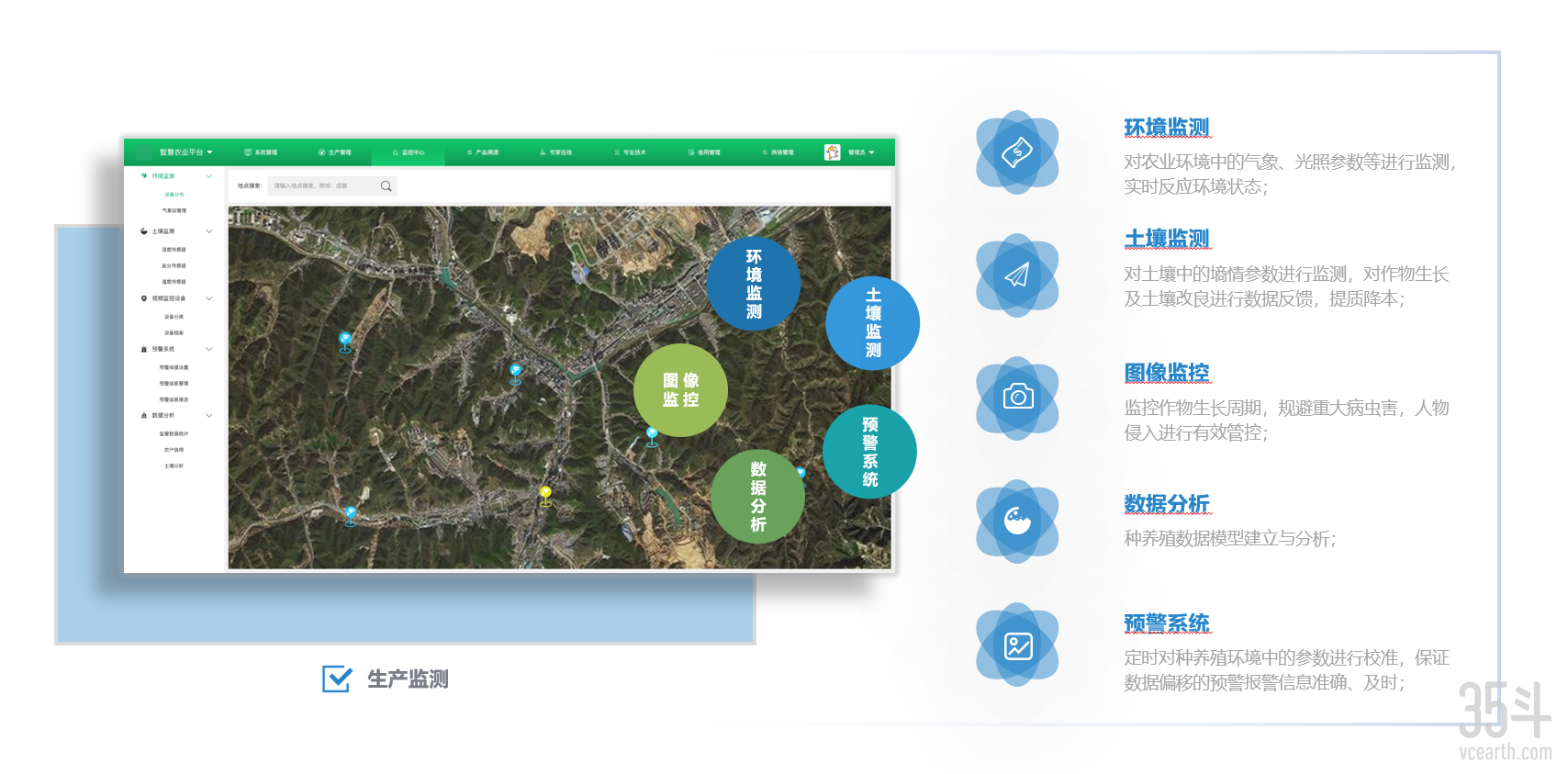Select 预警信息管理 in the sidebar
Screen dimensions: 1568x774
click(174, 383)
